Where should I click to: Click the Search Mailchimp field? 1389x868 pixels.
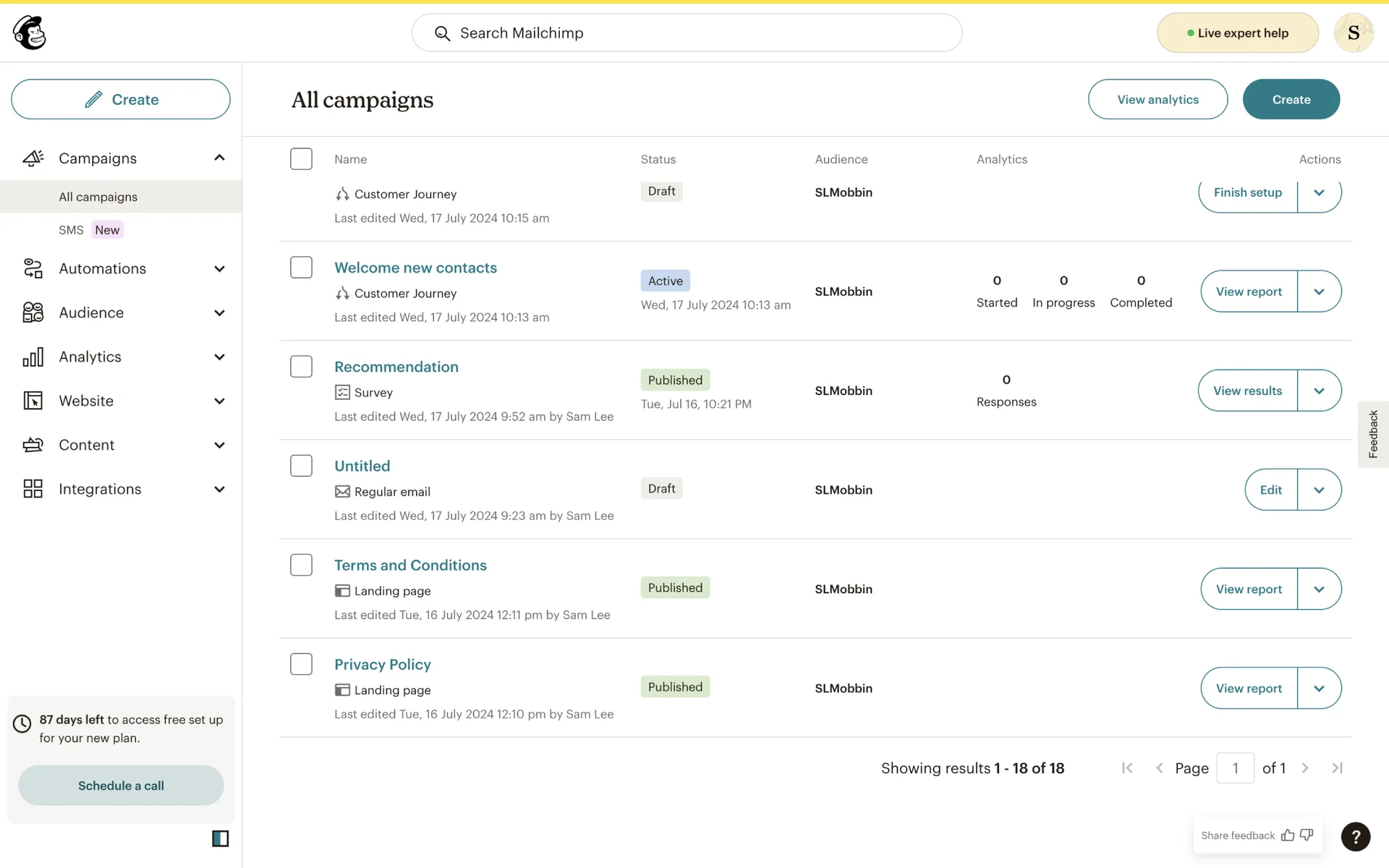click(687, 33)
